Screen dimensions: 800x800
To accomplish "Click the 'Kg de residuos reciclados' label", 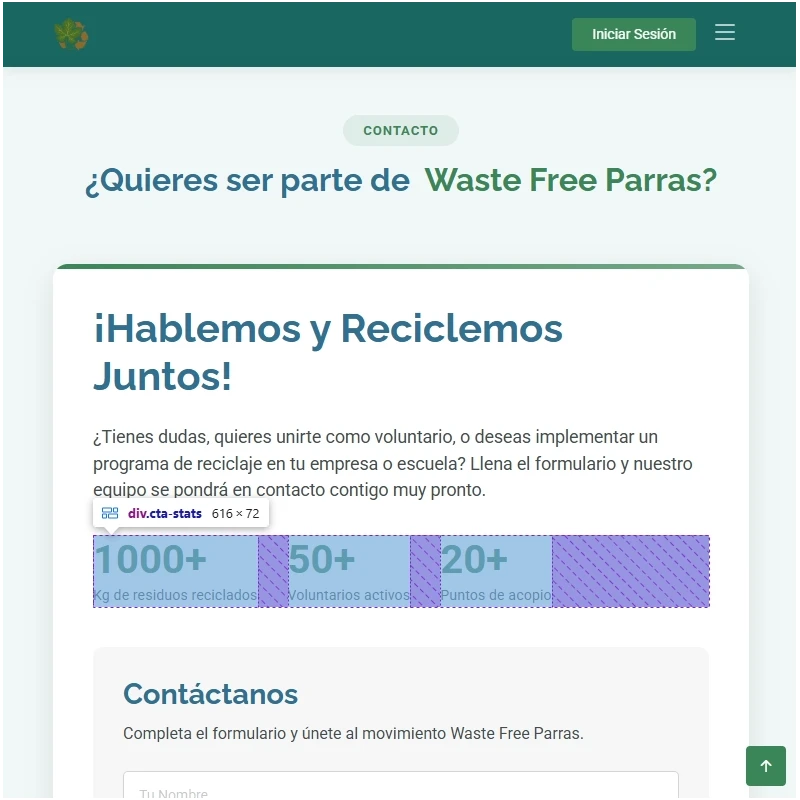I will pyautogui.click(x=175, y=595).
